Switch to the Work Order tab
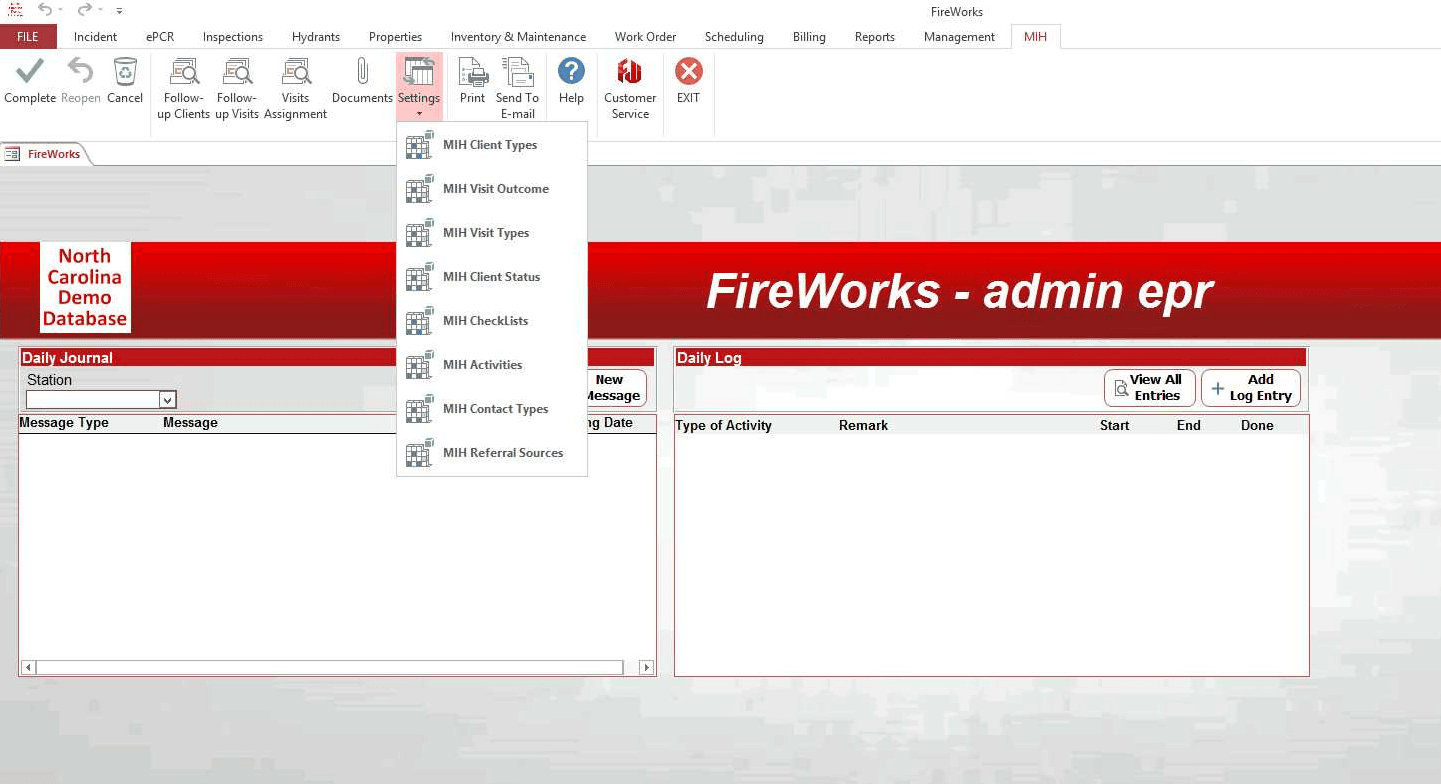Image resolution: width=1441 pixels, height=784 pixels. tap(645, 37)
